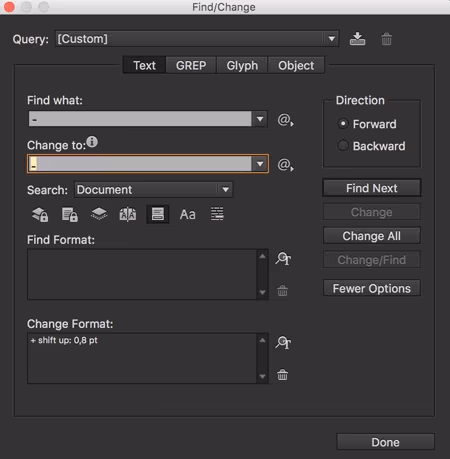Toggle Include Locked Layers search option
The image size is (450, 459).
(40, 214)
